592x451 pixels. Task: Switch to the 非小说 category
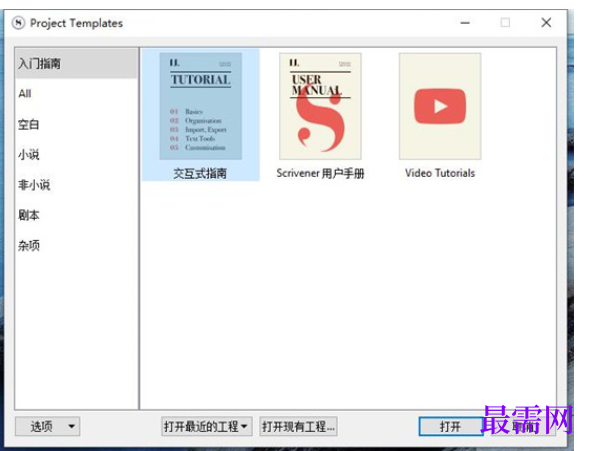76,185
